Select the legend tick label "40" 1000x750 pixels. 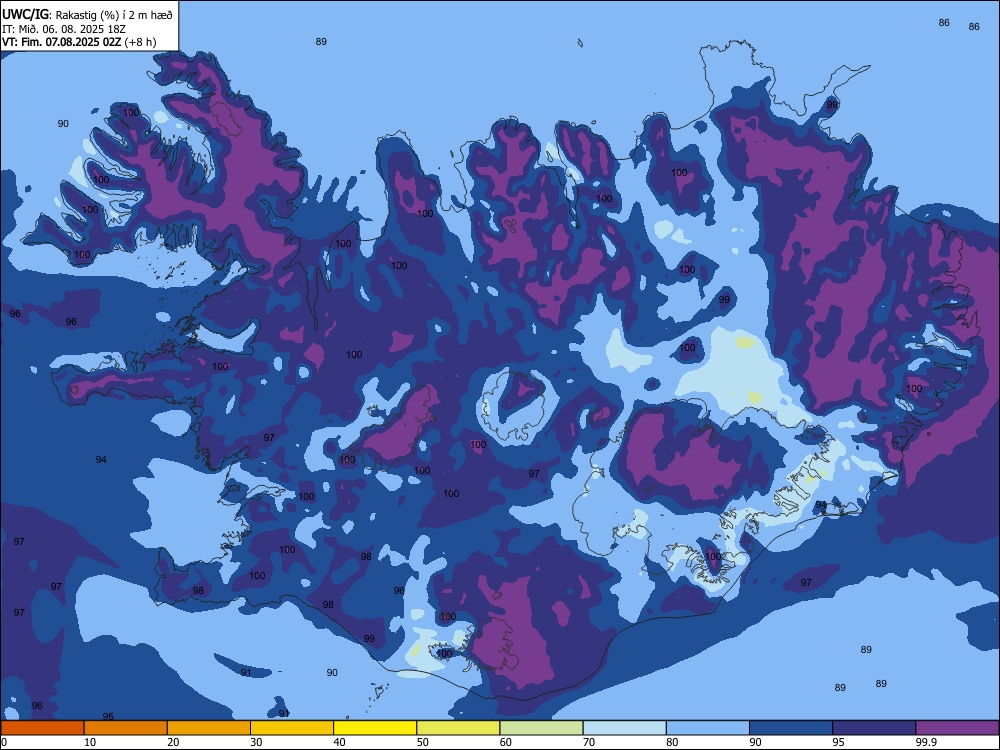339,742
